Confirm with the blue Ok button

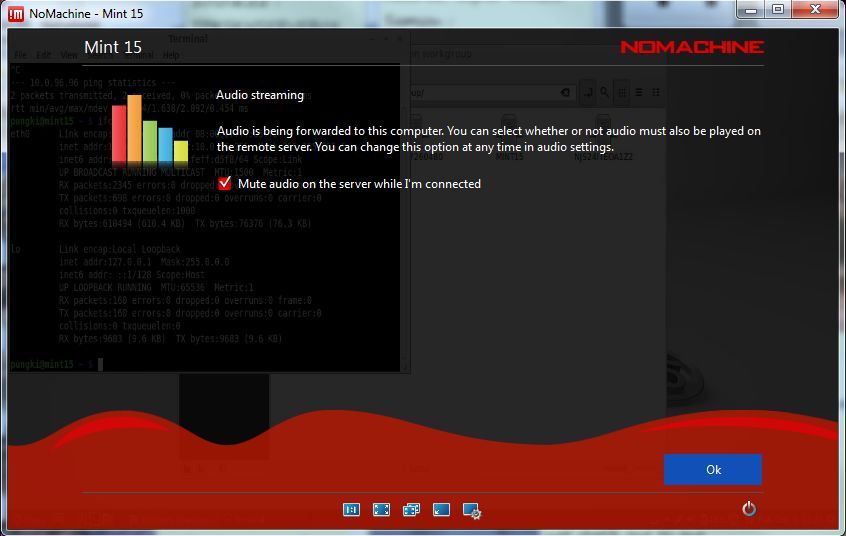tap(713, 470)
